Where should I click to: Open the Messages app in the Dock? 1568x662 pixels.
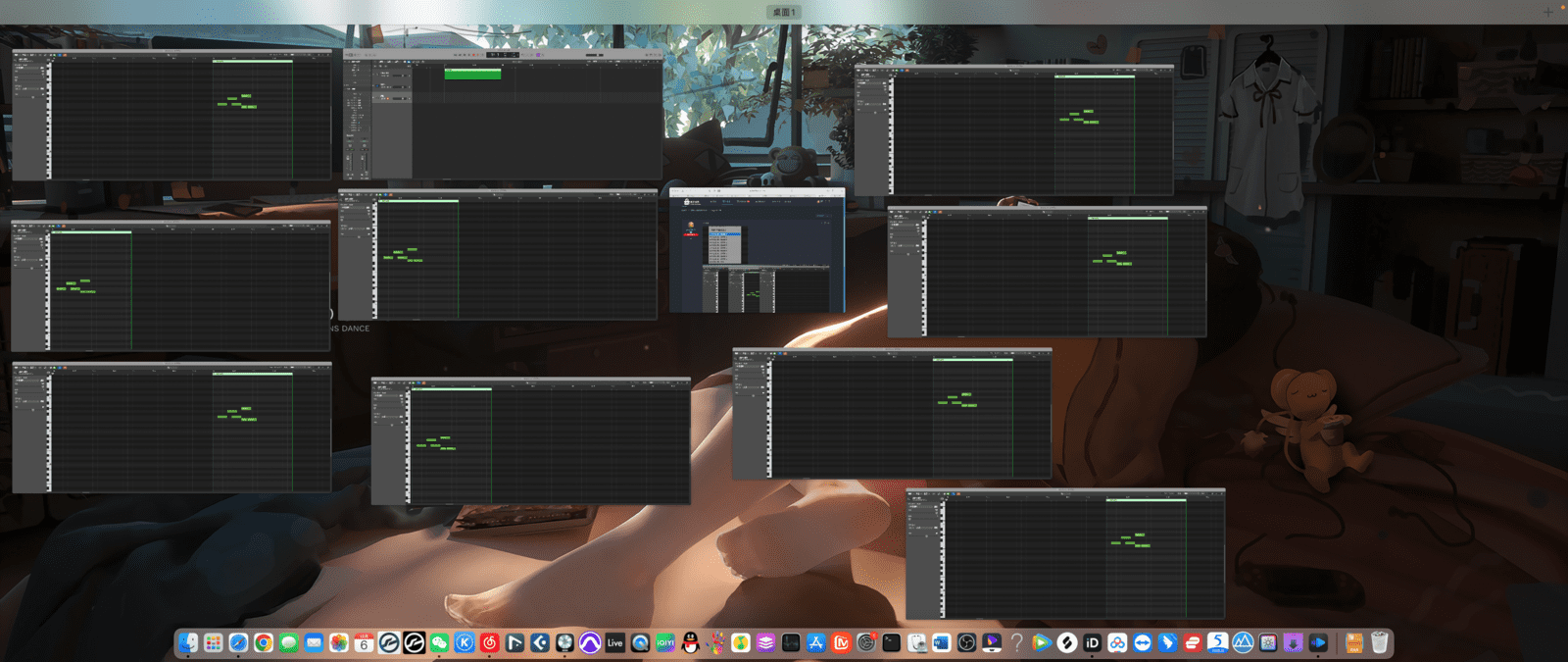[288, 642]
